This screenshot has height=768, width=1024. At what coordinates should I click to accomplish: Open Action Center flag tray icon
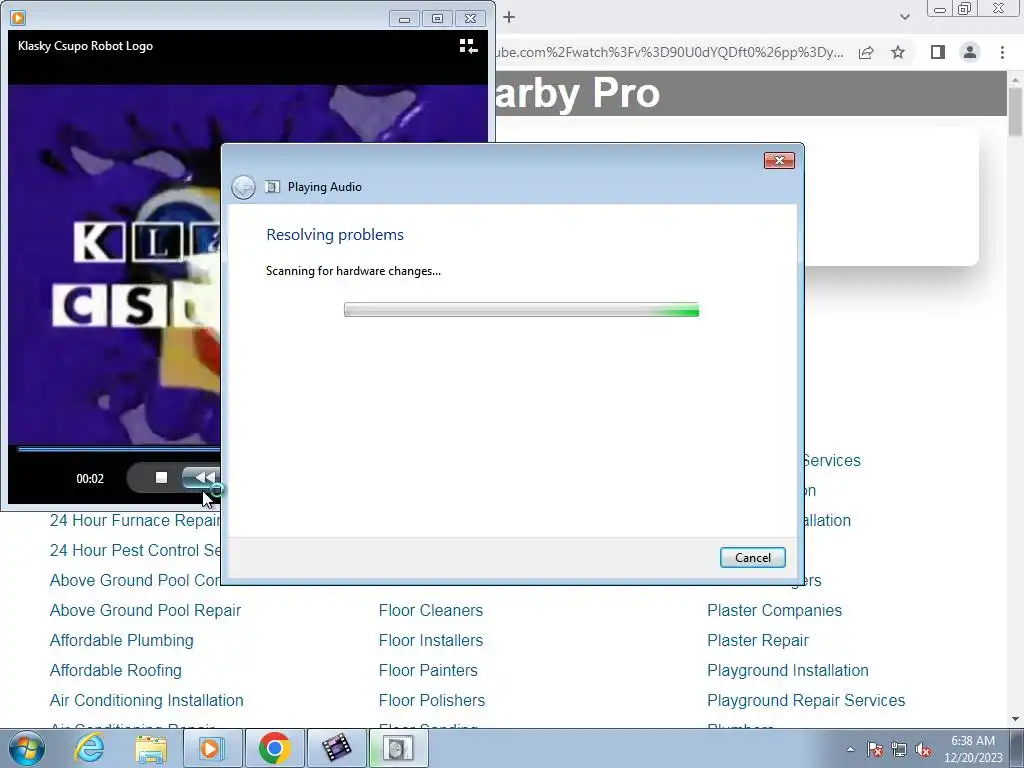point(875,750)
